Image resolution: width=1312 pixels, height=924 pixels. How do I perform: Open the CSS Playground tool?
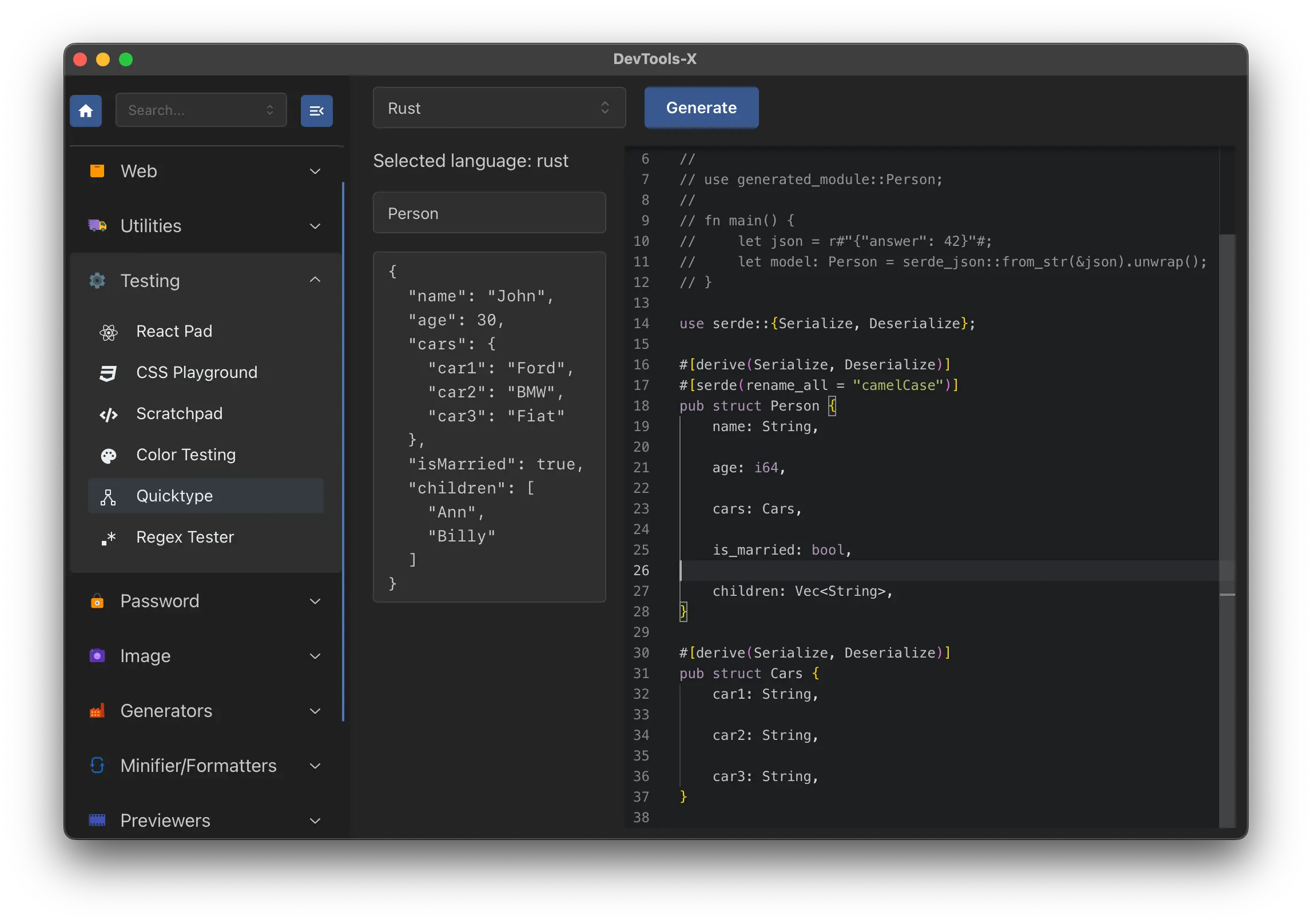point(206,373)
